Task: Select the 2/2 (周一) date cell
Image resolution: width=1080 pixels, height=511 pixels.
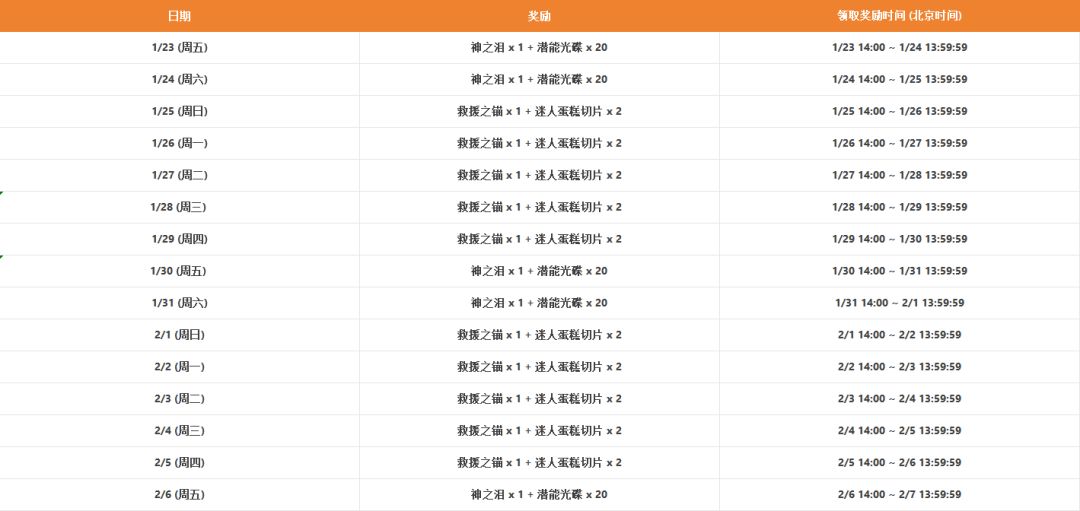Action: pyautogui.click(x=179, y=367)
